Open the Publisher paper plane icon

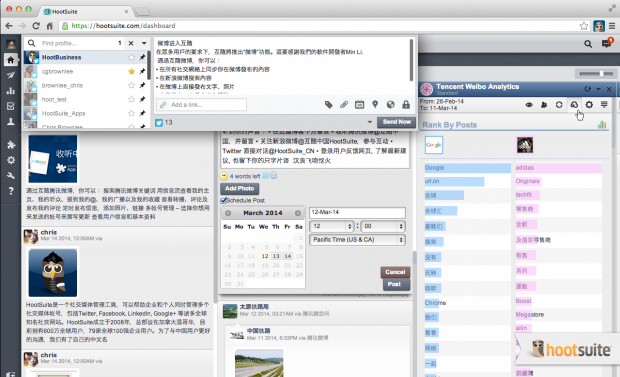11,75
